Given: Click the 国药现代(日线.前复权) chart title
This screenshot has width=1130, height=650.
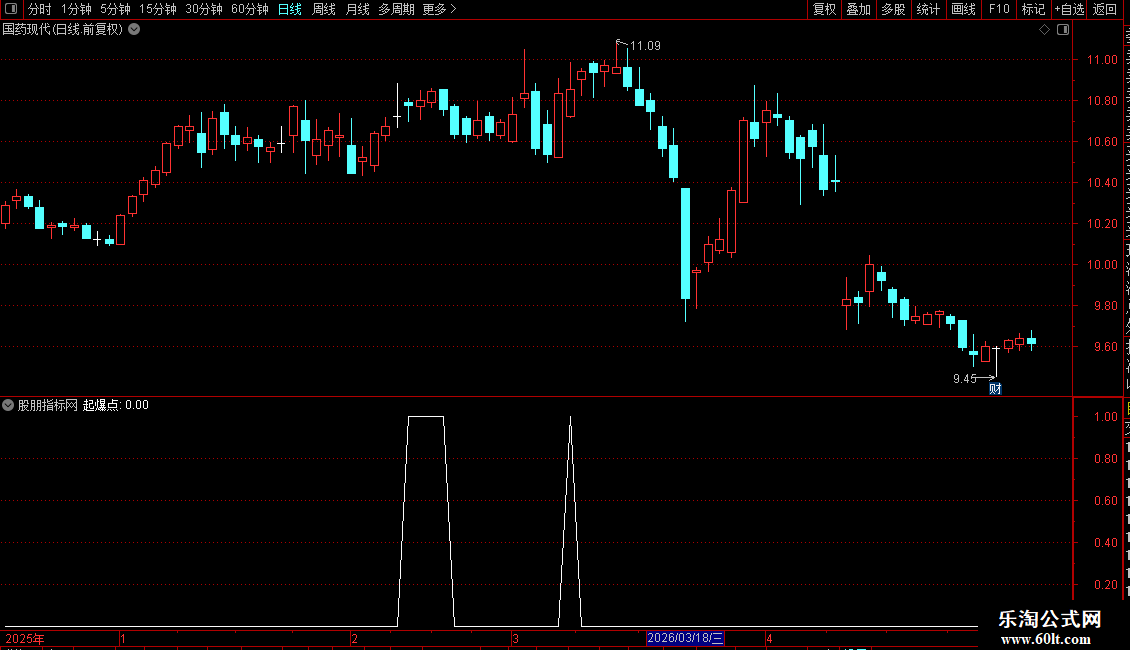Looking at the screenshot, I should pyautogui.click(x=63, y=30).
